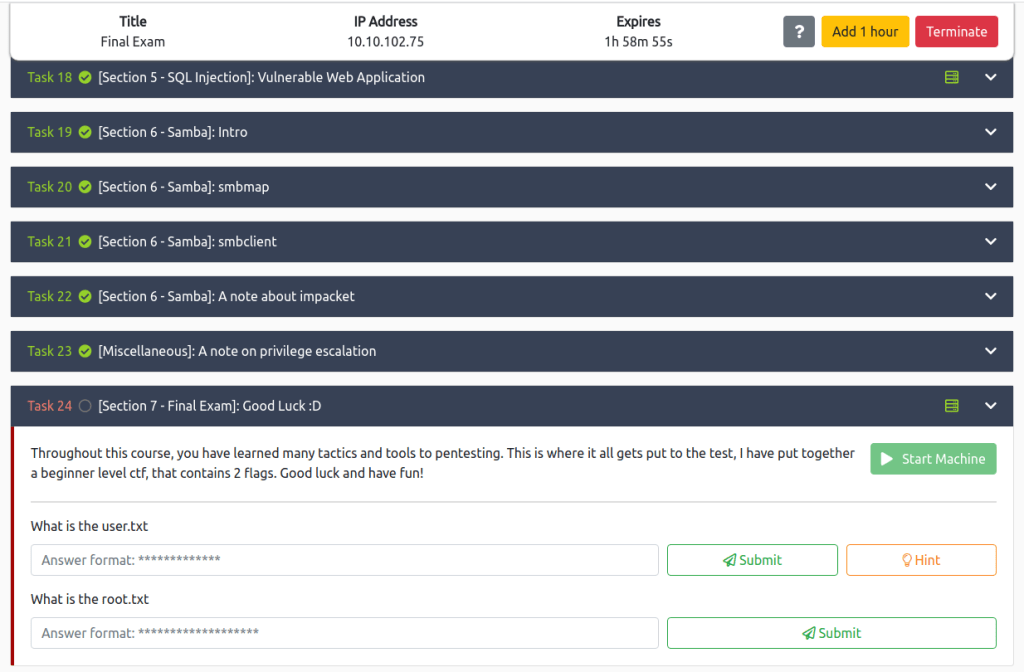Click the Task 18 green checkmark
Viewport: 1024px width, 672px height.
click(85, 77)
